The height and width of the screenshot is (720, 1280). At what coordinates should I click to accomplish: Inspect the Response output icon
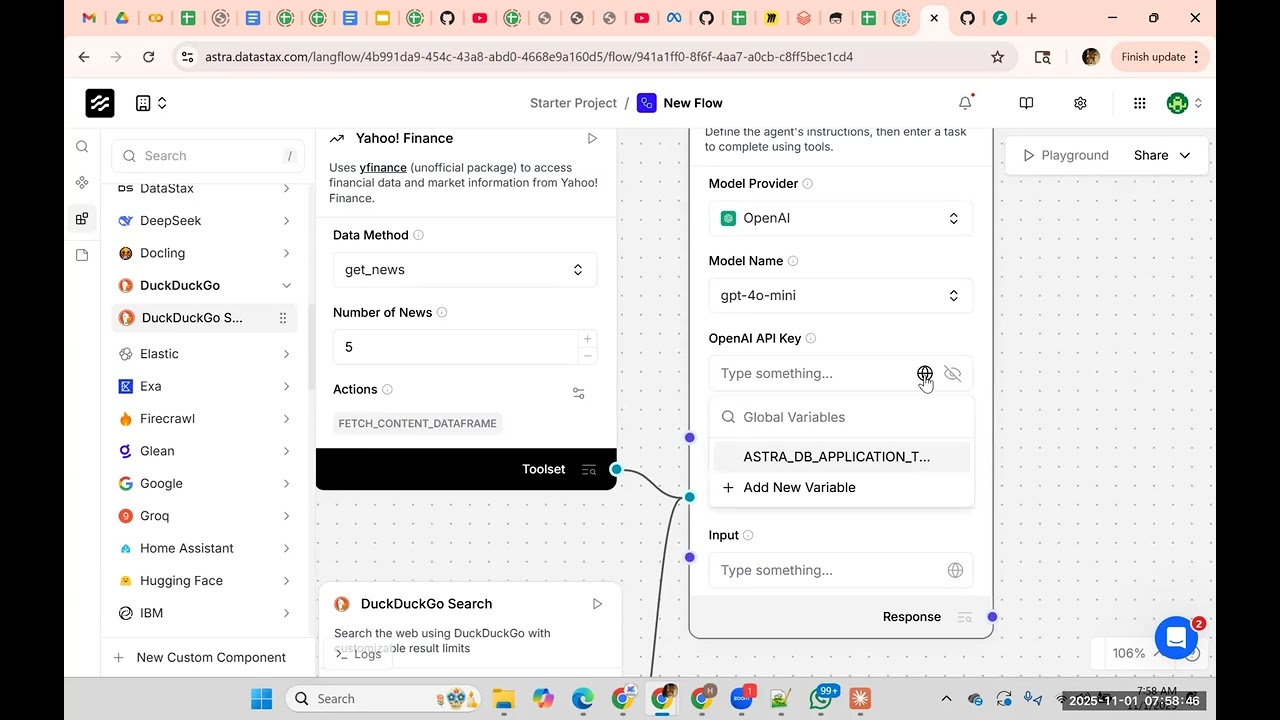coord(964,617)
